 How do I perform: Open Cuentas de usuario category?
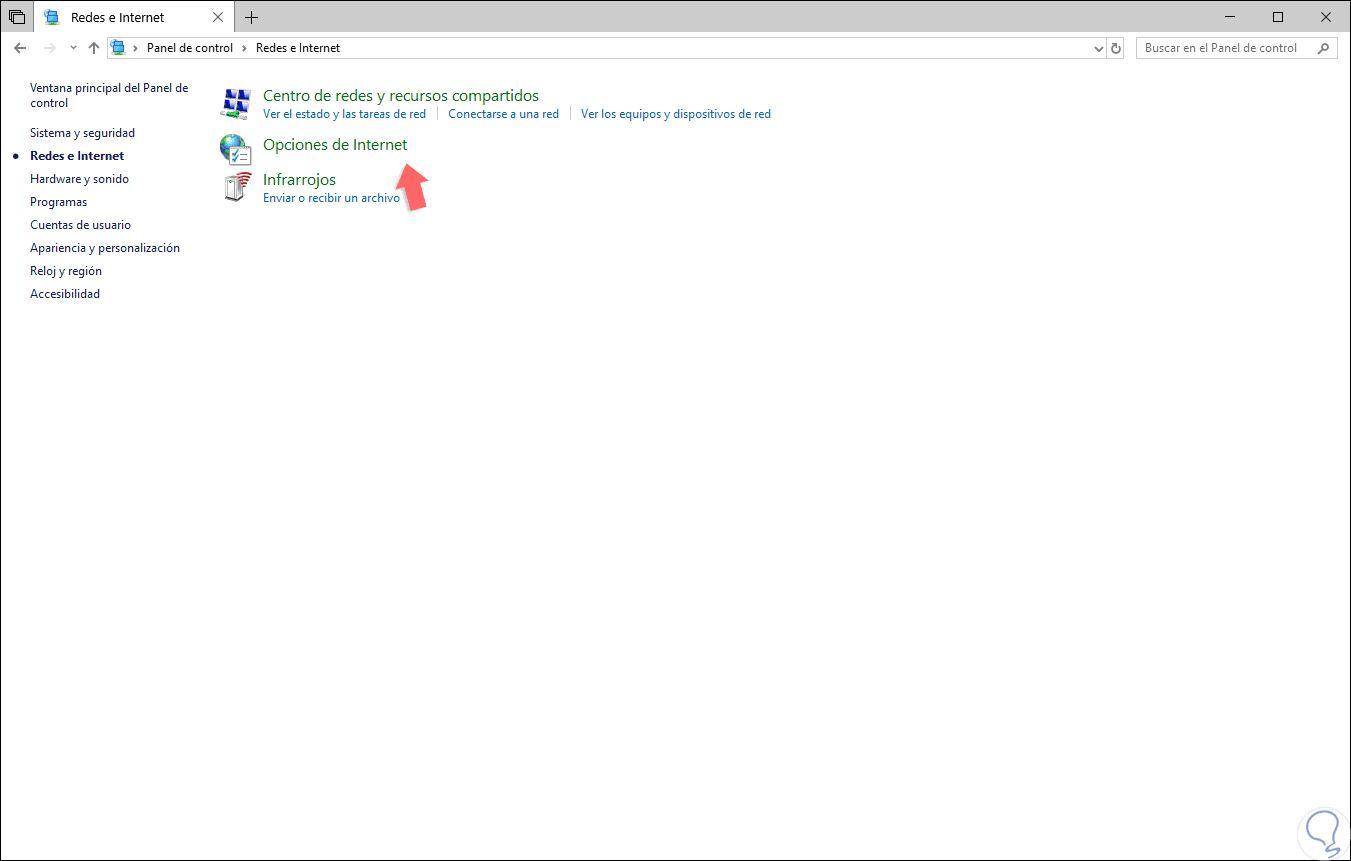80,225
